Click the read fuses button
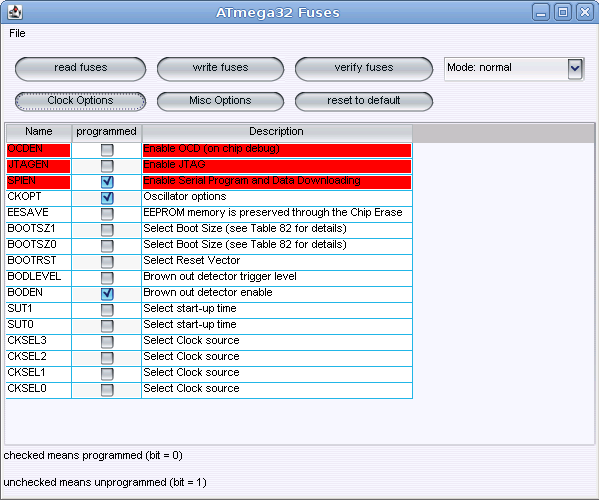 coord(81,69)
